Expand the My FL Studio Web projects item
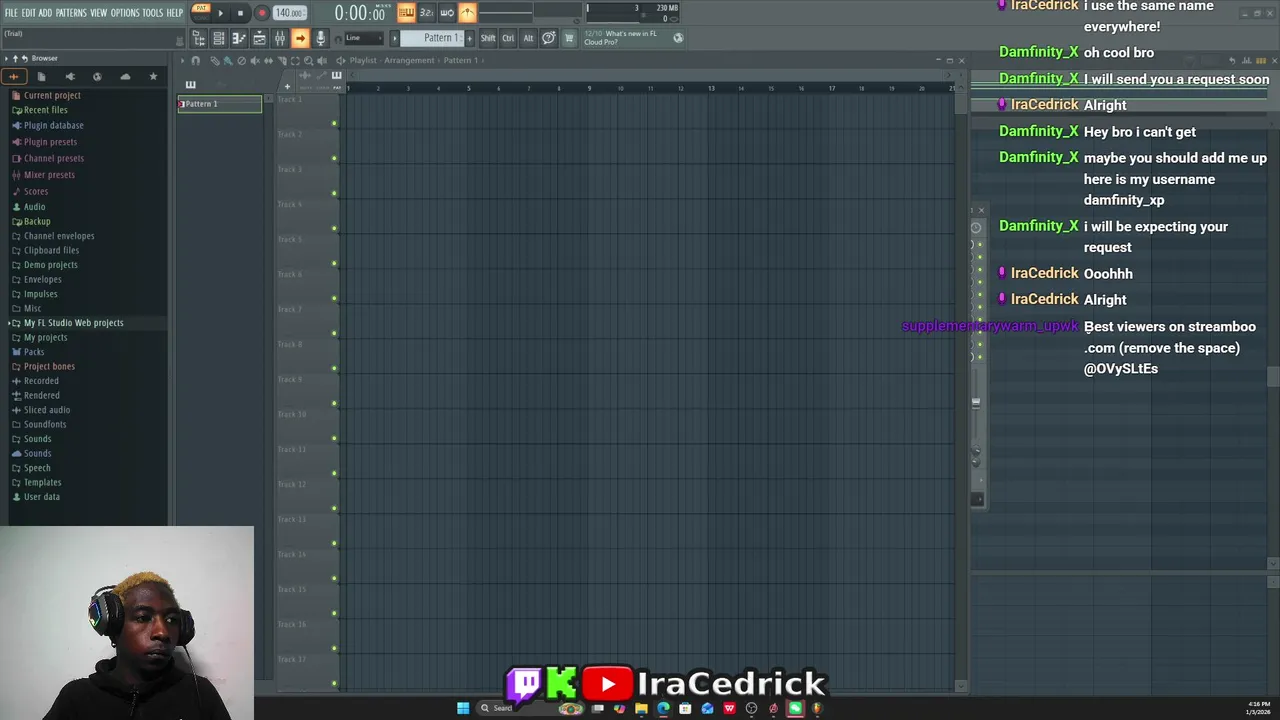This screenshot has width=1280, height=720. 73,323
